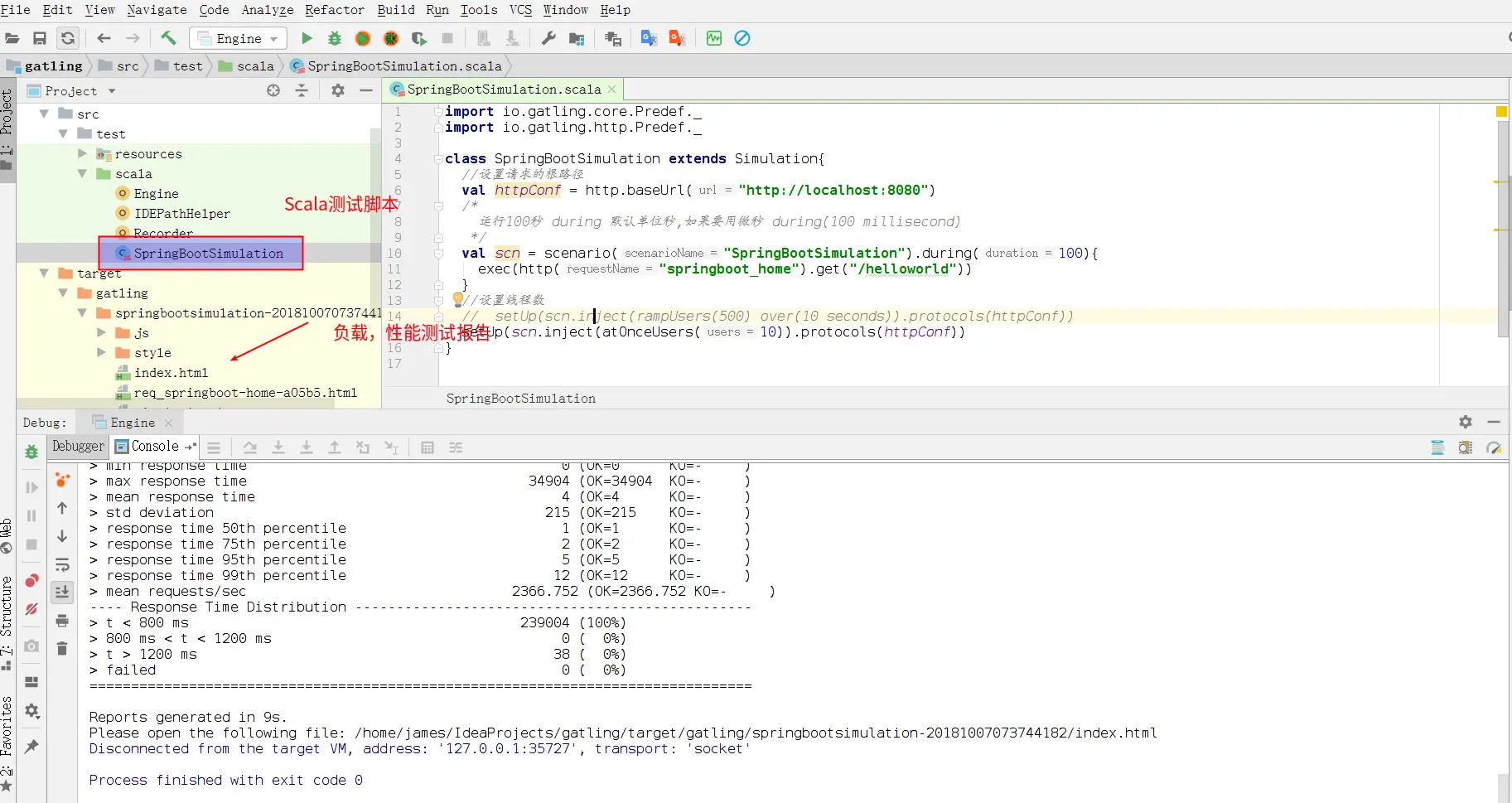Click the Save All floppy disk icon
The width and height of the screenshot is (1512, 803).
click(39, 38)
